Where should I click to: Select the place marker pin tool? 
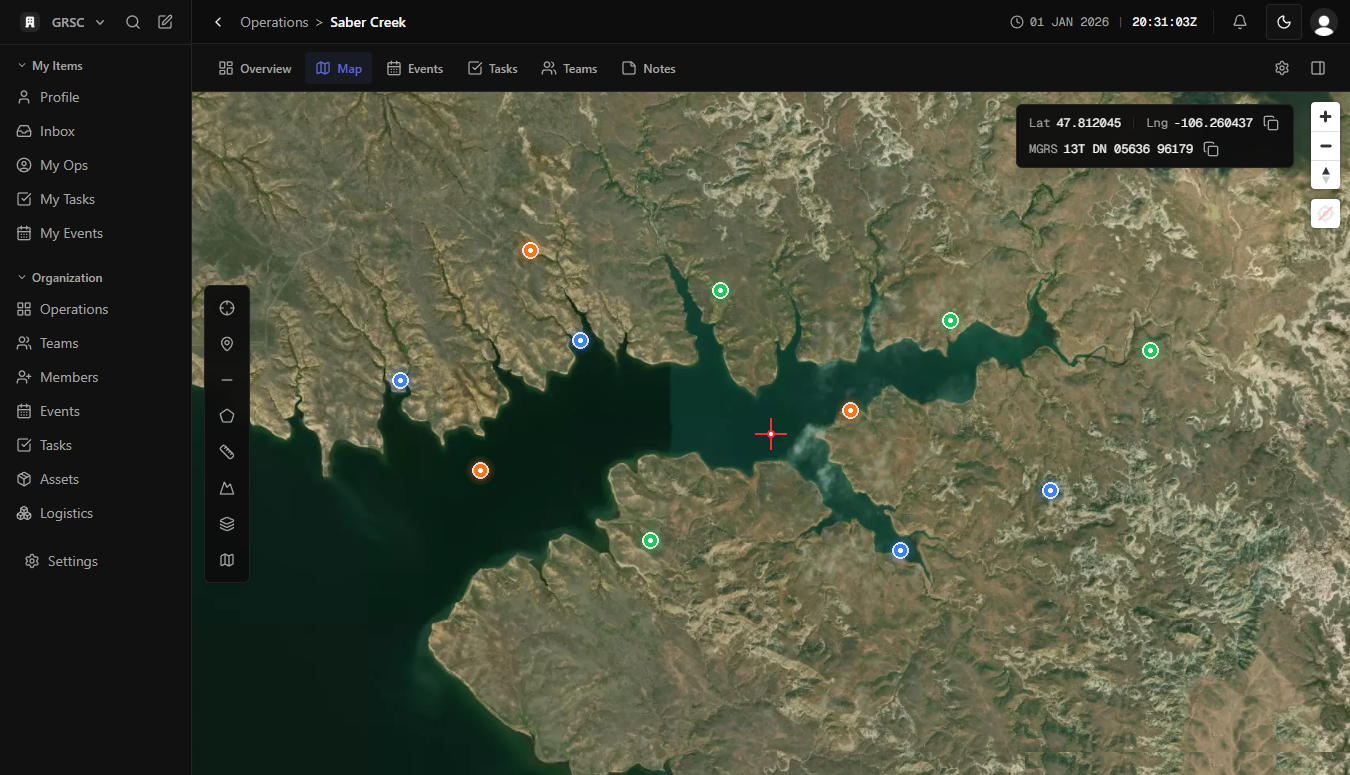tap(227, 344)
